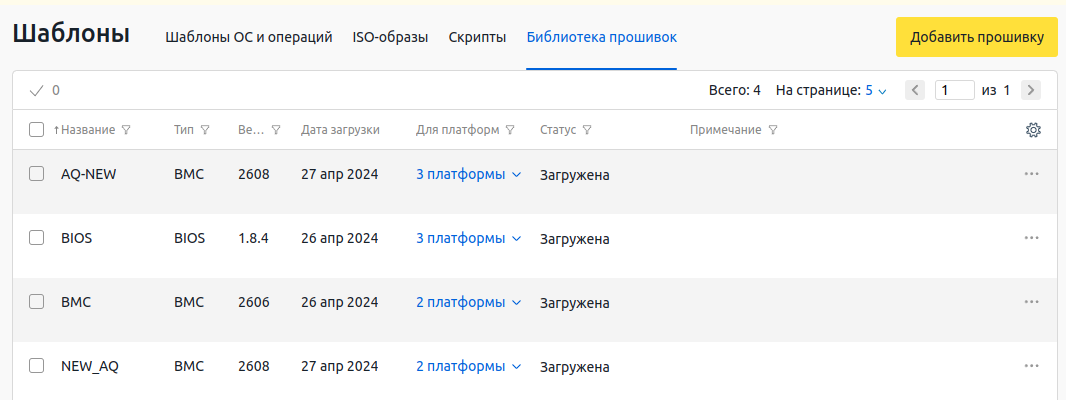Click the filter icon next to Тип
This screenshot has height=400, width=1066.
[205, 130]
